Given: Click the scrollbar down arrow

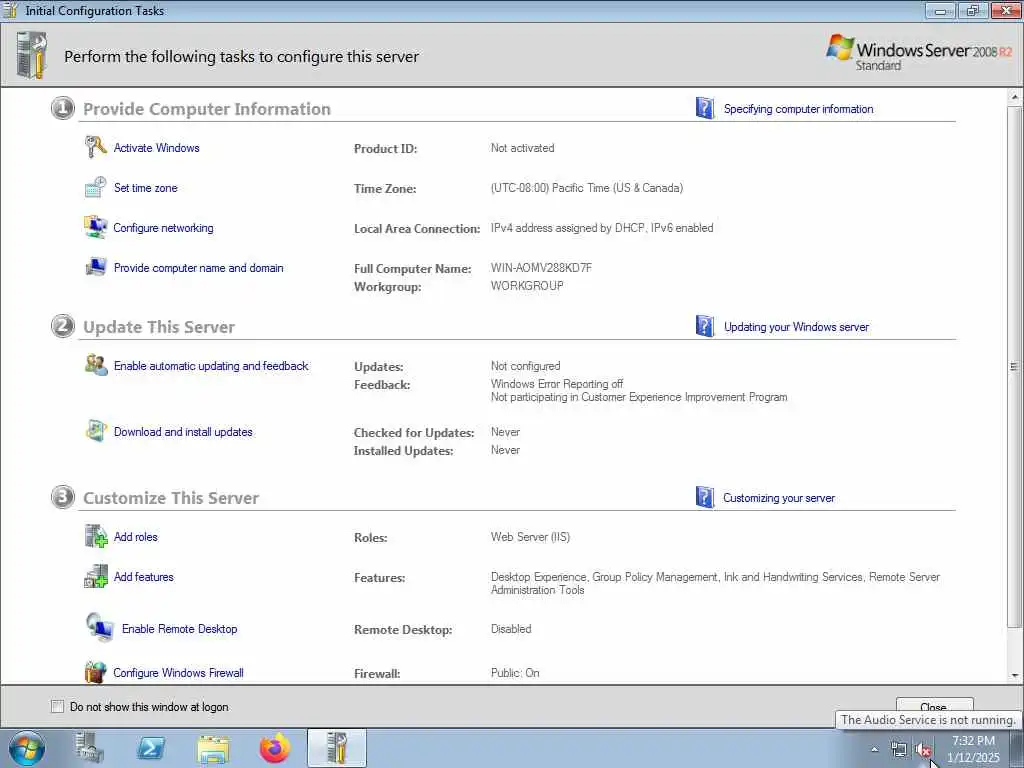Looking at the screenshot, I should 1015,675.
